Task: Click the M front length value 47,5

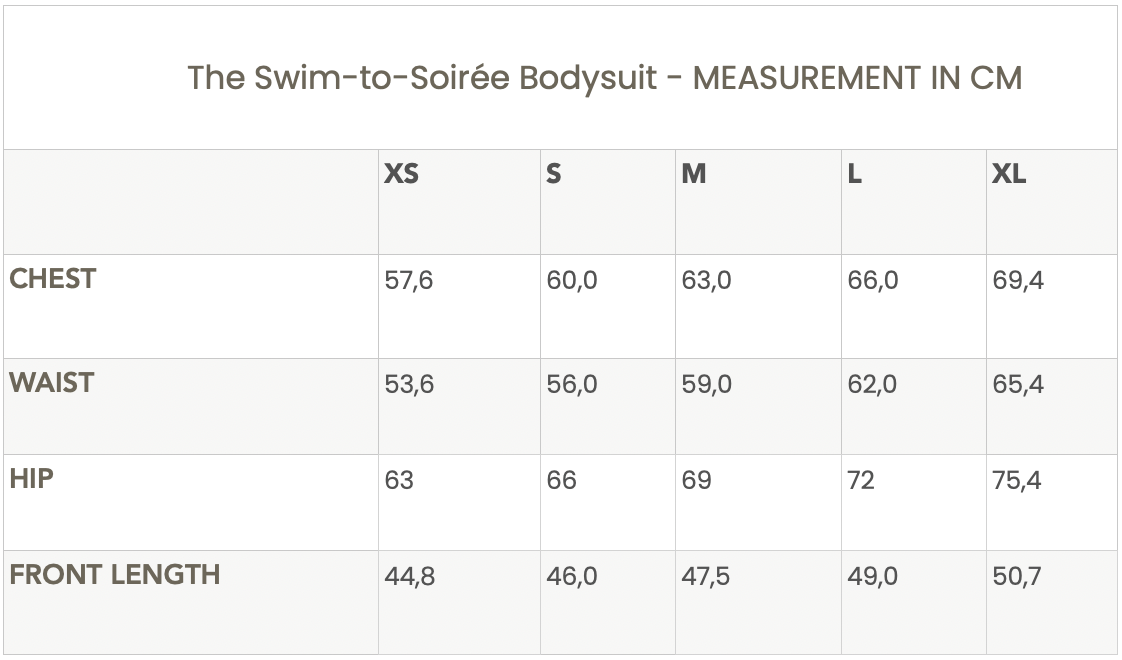Action: click(706, 577)
